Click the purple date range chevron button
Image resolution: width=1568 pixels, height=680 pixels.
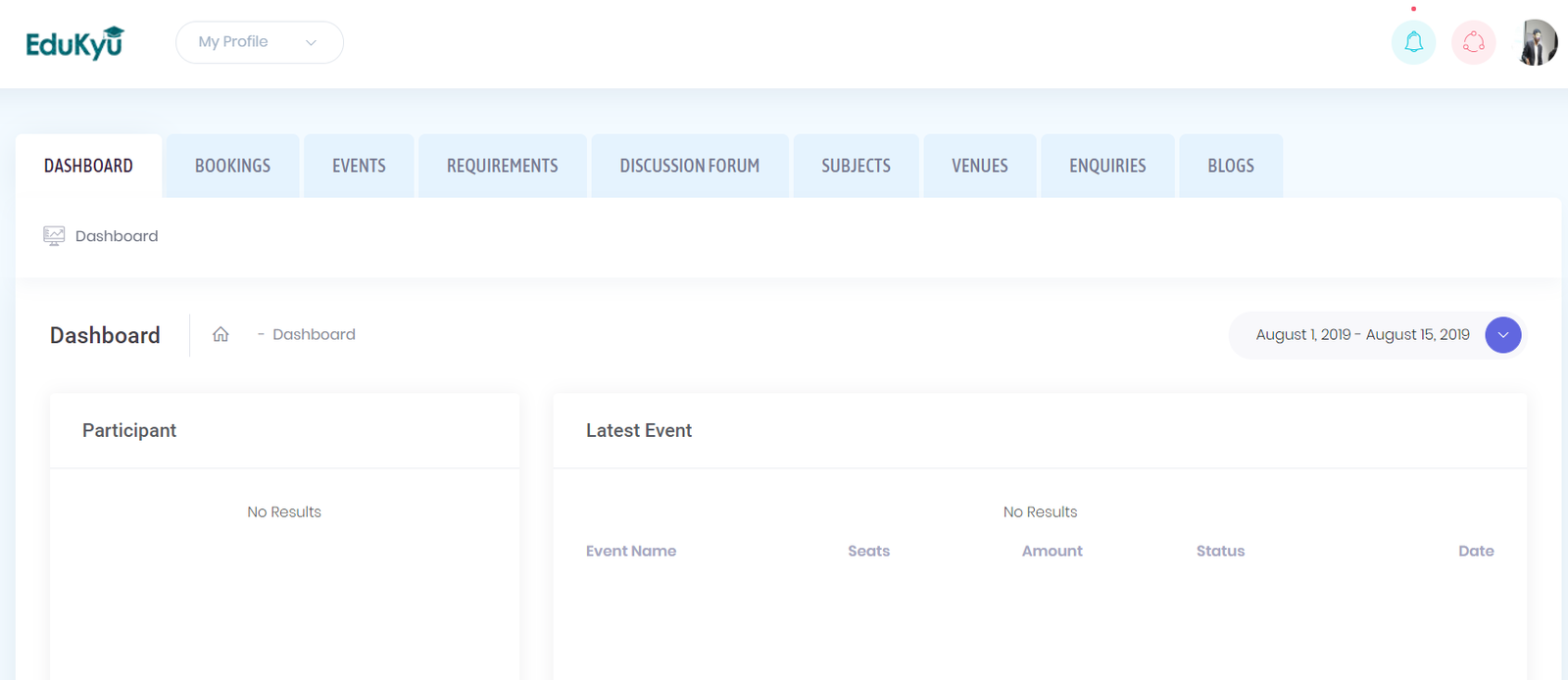point(1502,335)
